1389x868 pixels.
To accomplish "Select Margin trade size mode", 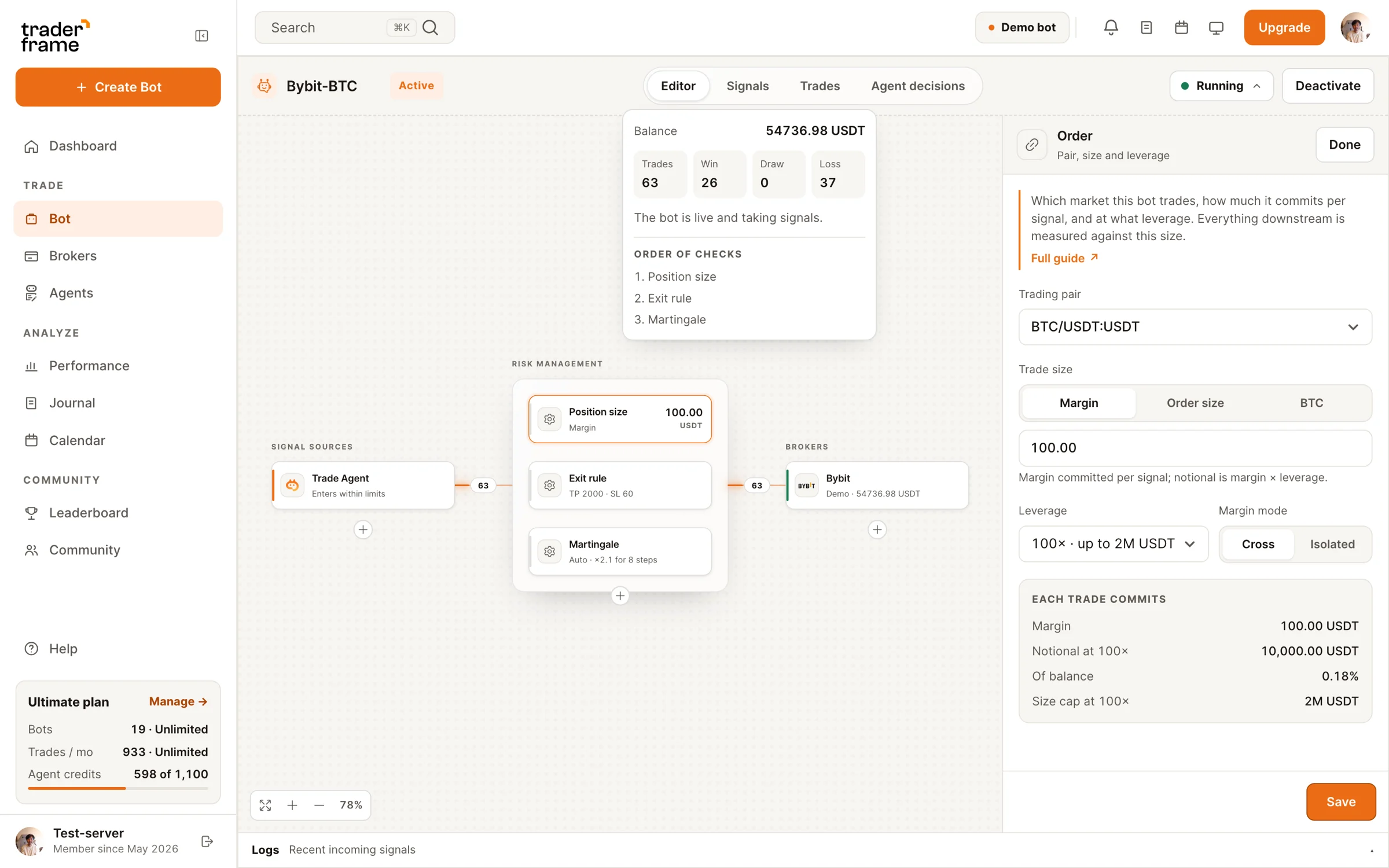I will pyautogui.click(x=1079, y=403).
